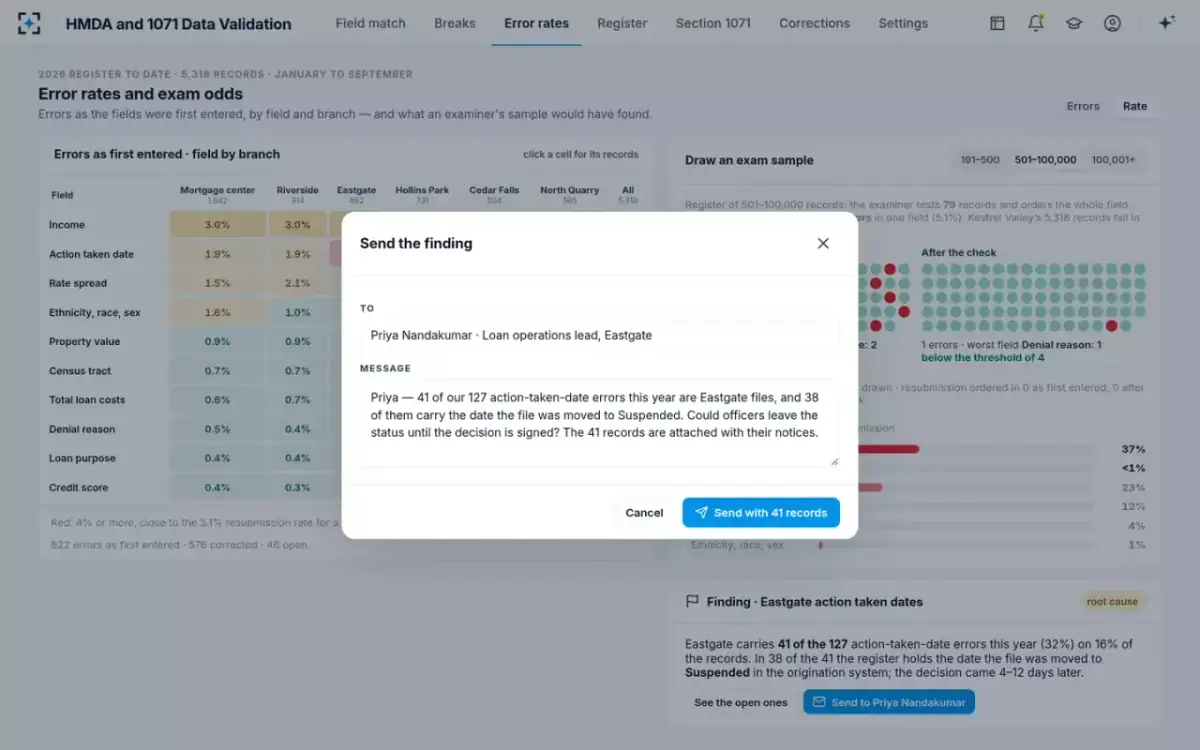Cancel the finding message
This screenshot has height=750, width=1200.
pos(644,513)
